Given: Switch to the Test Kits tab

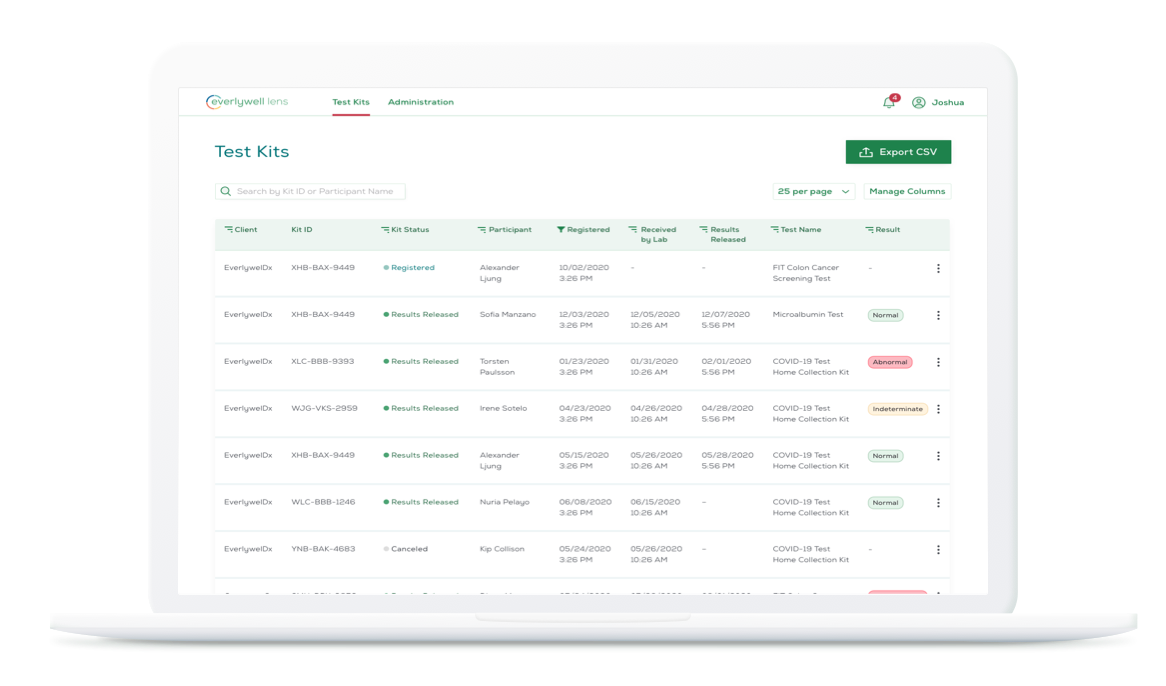Looking at the screenshot, I should point(351,103).
